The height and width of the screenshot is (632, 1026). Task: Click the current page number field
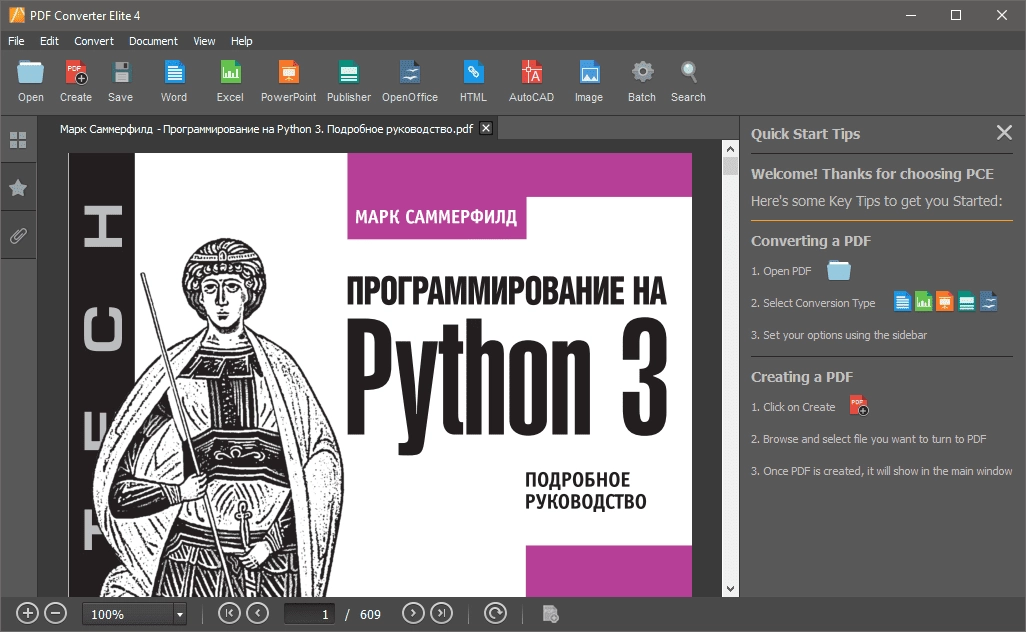[309, 614]
